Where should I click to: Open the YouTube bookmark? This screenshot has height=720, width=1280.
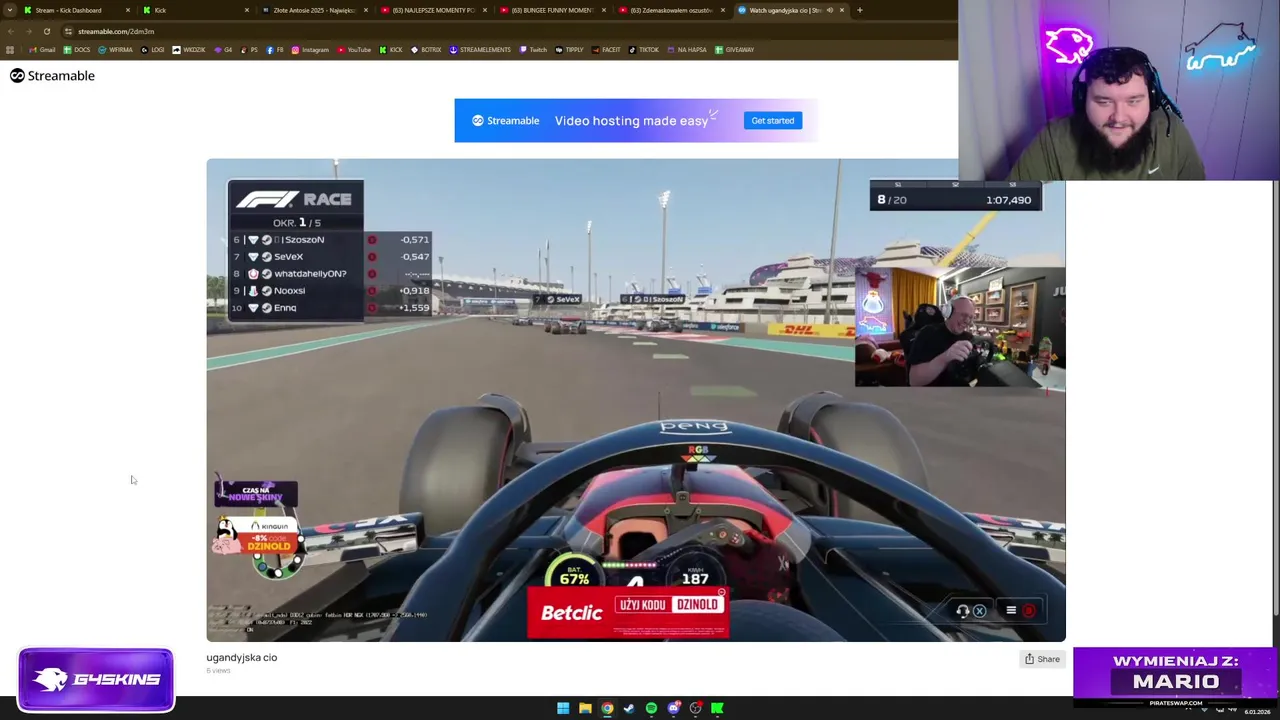pos(354,49)
